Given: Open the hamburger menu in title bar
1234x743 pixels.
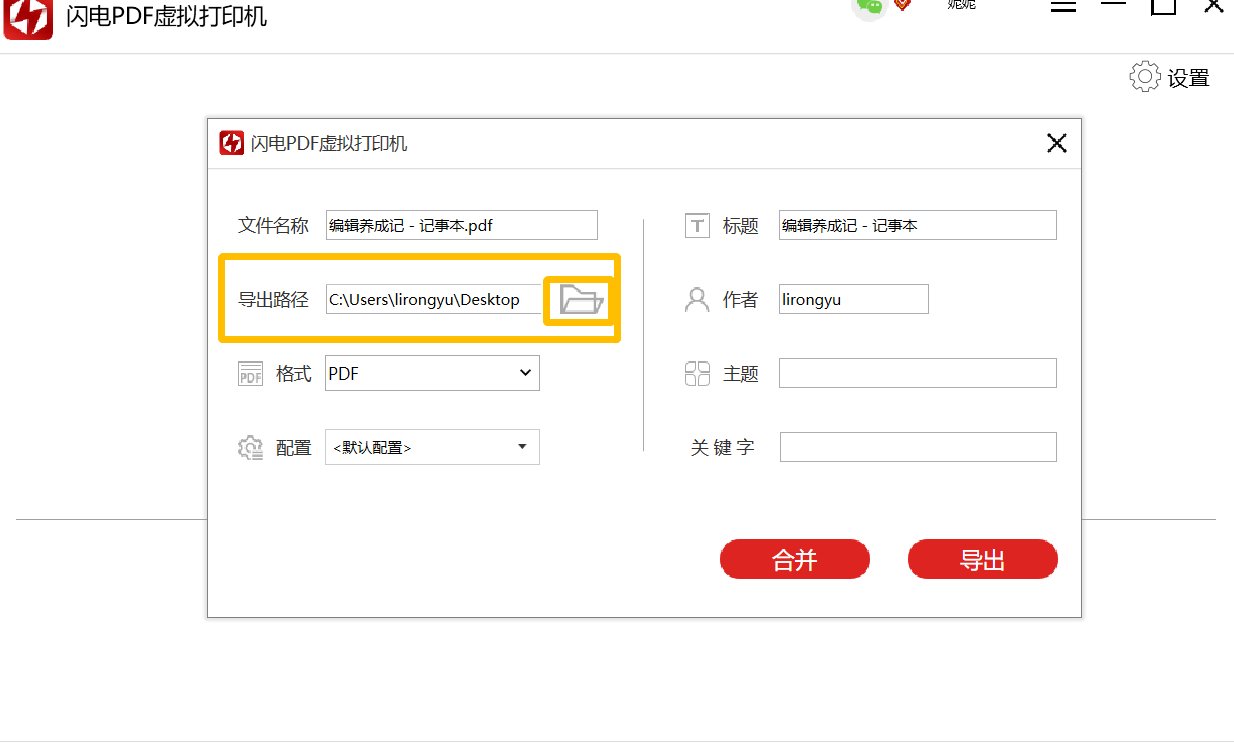Looking at the screenshot, I should click(1063, 5).
